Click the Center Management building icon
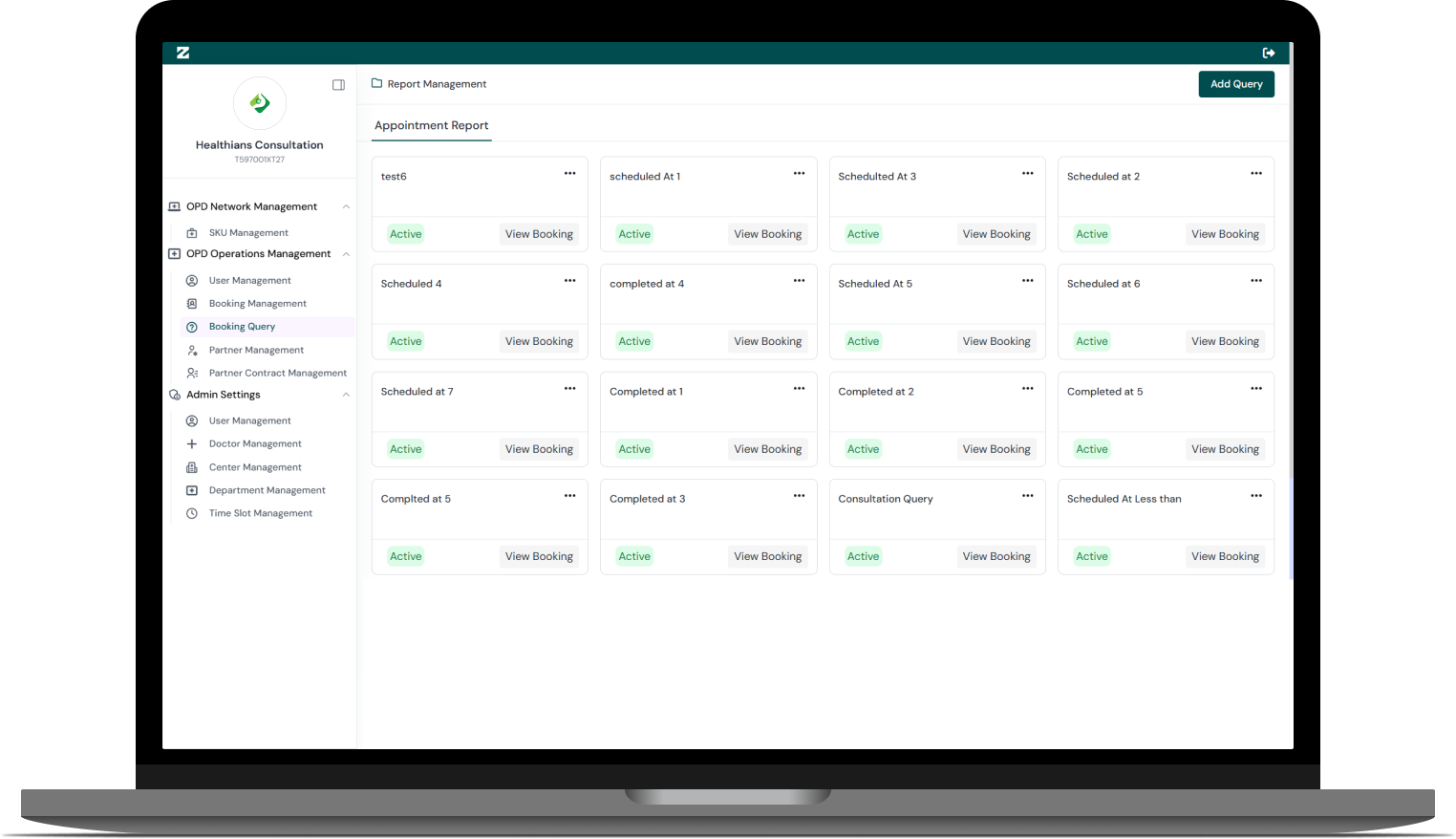Image resolution: width=1456 pixels, height=839 pixels. (x=192, y=467)
